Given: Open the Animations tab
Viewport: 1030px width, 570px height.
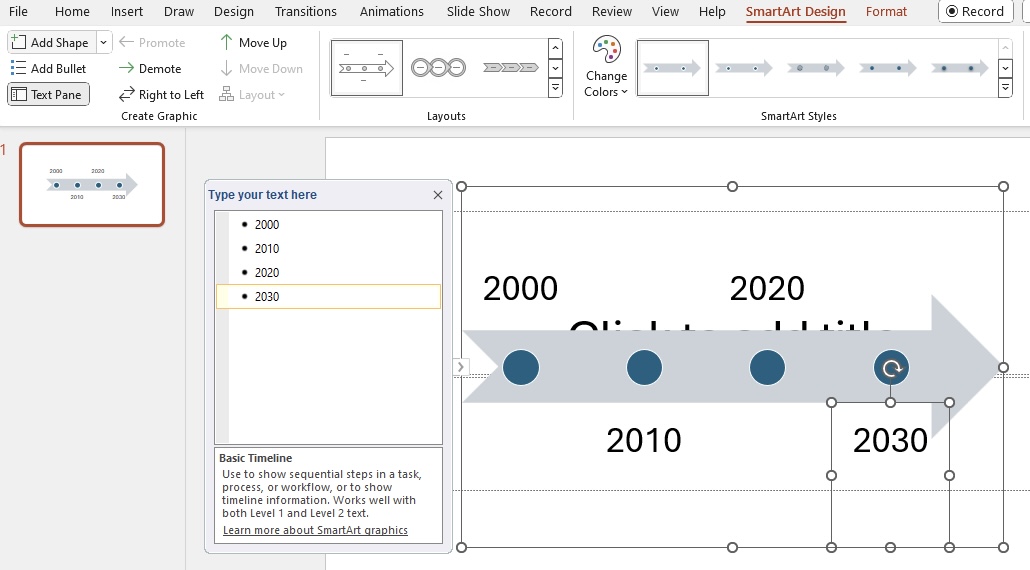Looking at the screenshot, I should (x=392, y=12).
